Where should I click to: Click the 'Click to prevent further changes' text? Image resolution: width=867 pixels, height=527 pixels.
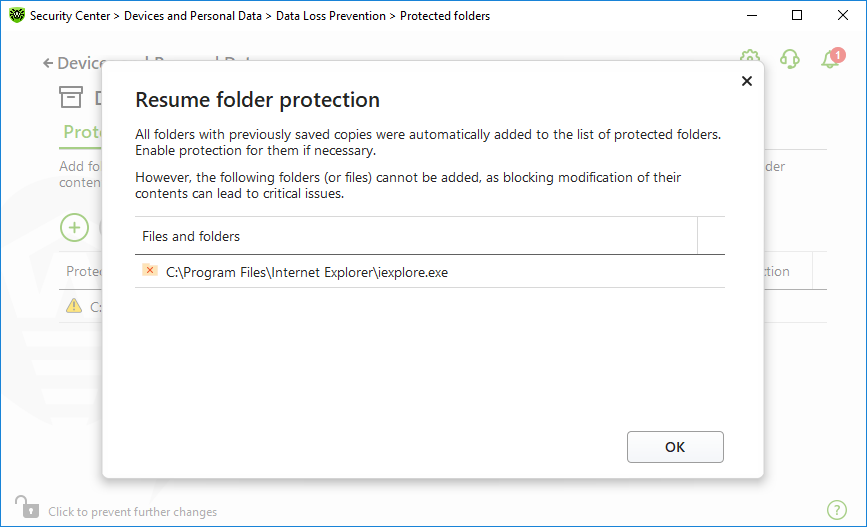(x=132, y=512)
